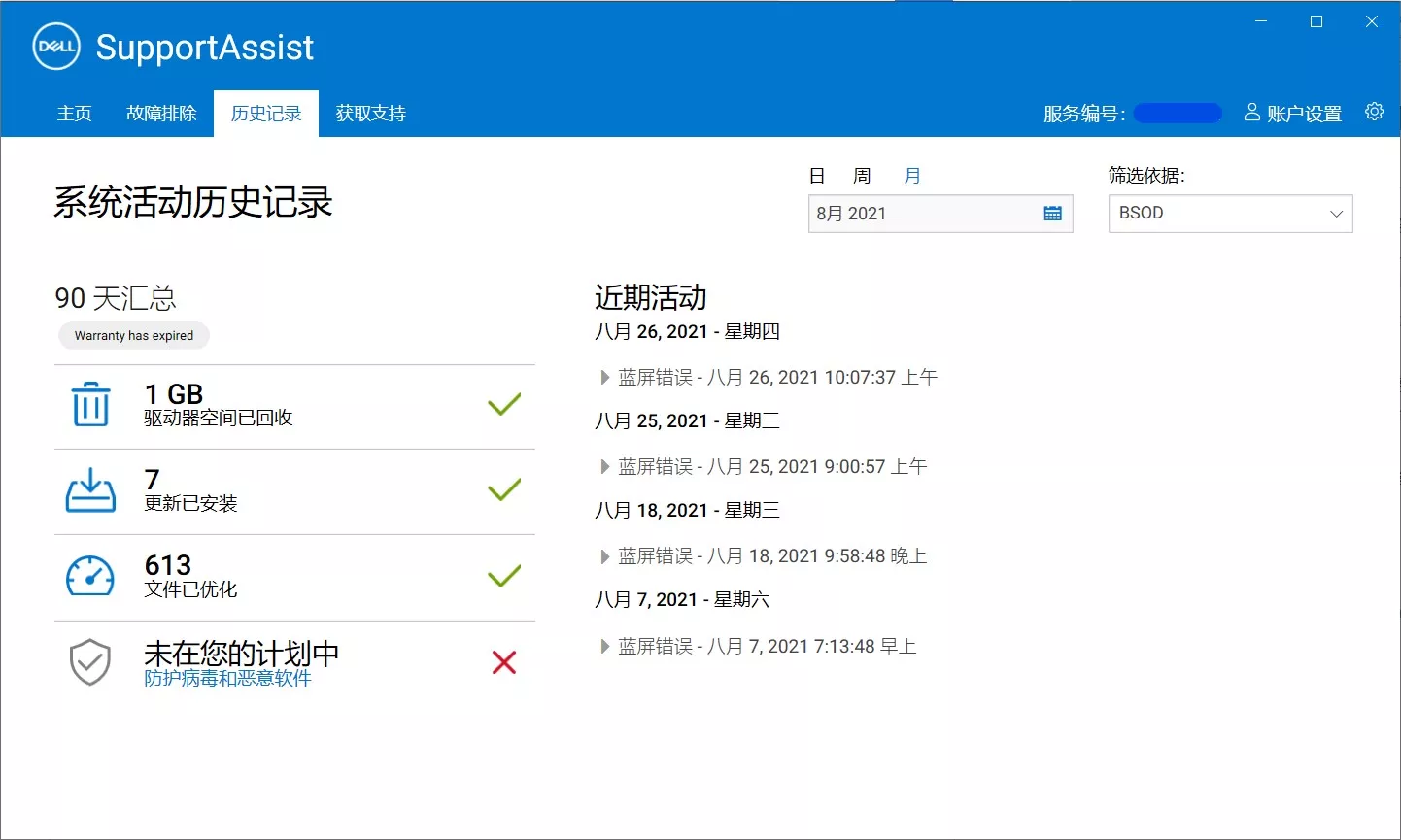The width and height of the screenshot is (1401, 840).
Task: Click the 近期活动 heading
Action: click(x=651, y=297)
